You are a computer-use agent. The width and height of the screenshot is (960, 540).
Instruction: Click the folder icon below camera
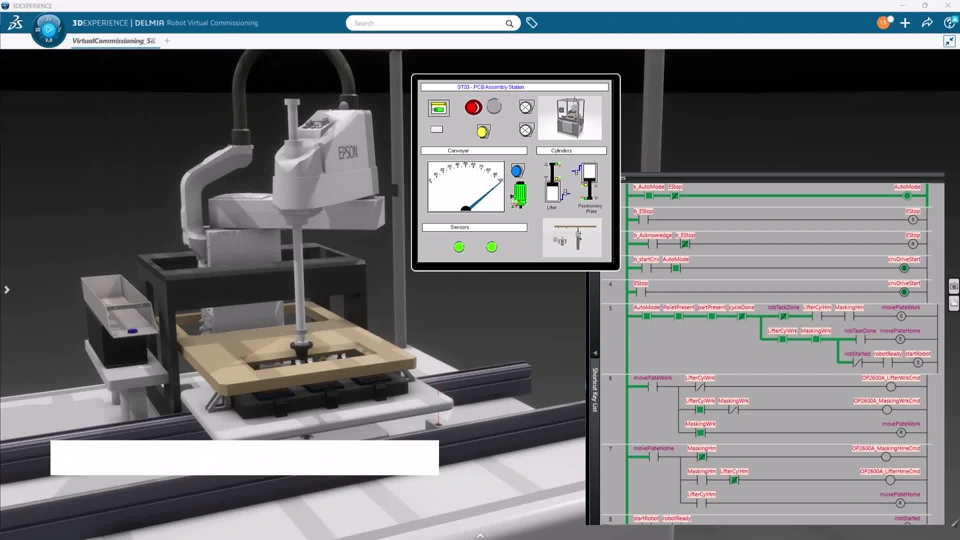coord(954,304)
